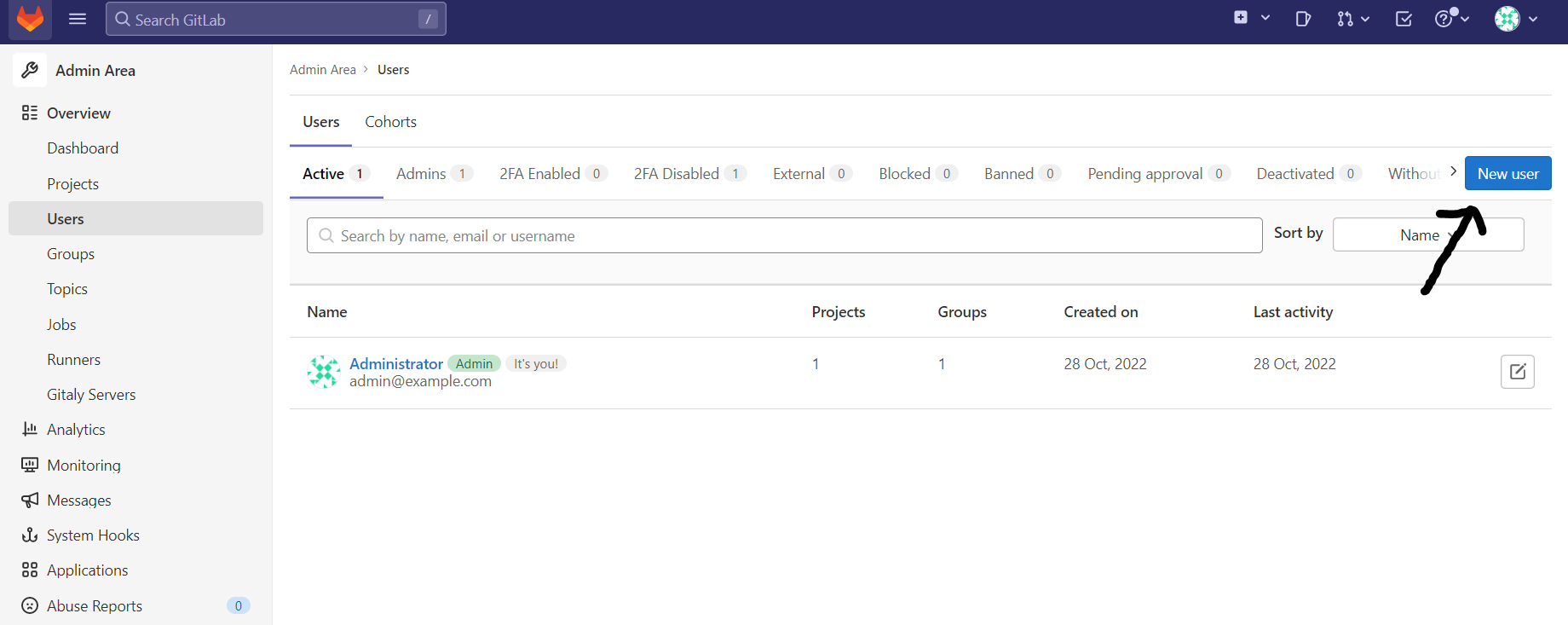Viewport: 1568px width, 625px height.
Task: Focus the search by name field
Action: [x=784, y=235]
